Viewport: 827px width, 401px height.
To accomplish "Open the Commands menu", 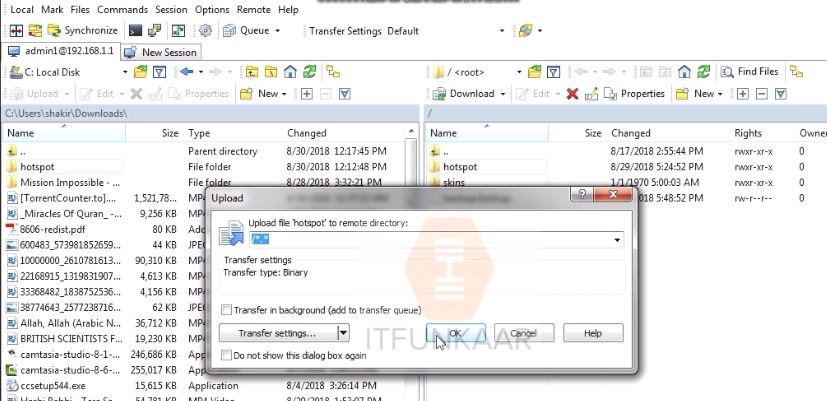I will [x=122, y=9].
